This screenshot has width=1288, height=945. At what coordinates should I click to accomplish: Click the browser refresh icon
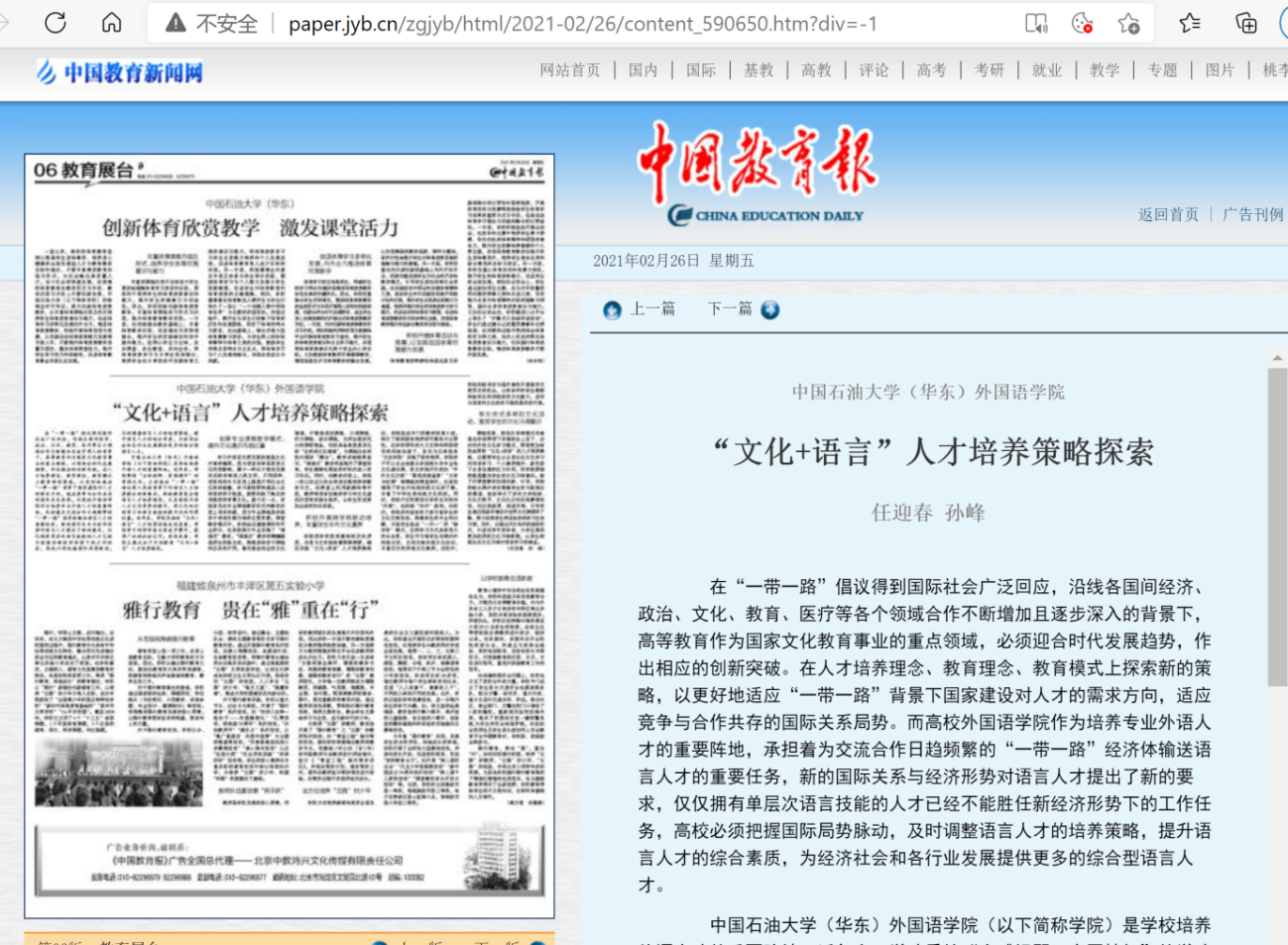point(56,23)
